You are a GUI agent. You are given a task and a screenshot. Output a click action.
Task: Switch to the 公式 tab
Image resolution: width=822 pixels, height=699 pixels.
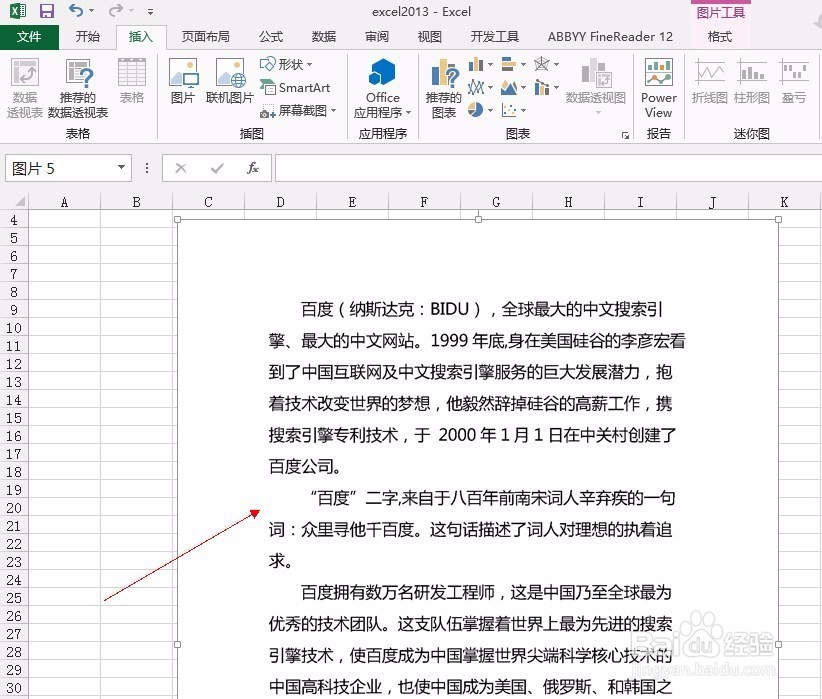(271, 37)
